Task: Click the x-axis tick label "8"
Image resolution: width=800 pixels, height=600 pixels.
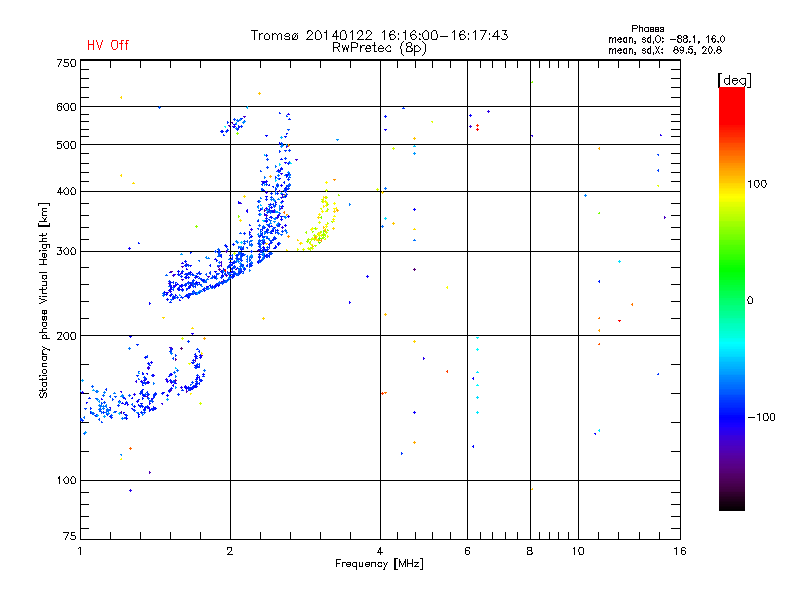Action: pos(530,551)
